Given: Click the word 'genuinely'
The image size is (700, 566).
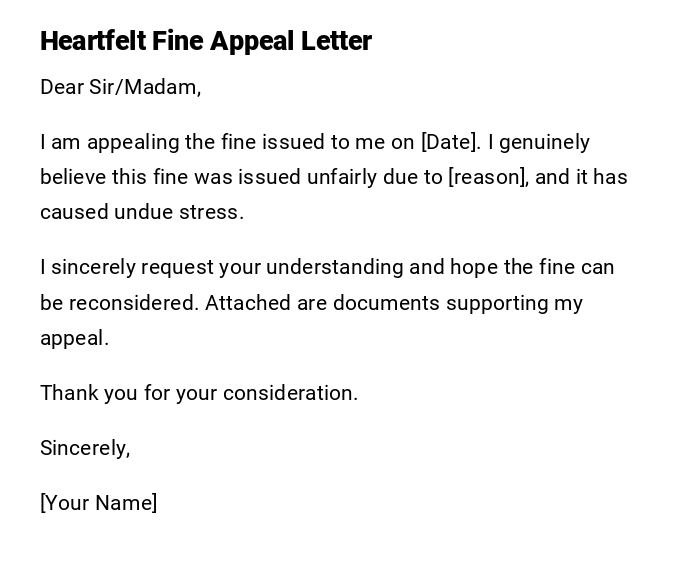Looking at the screenshot, I should pos(544,142).
